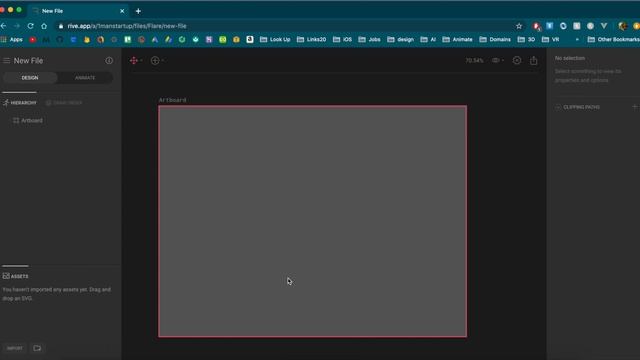Show hidden bookmarks overflow chevron
Image resolution: width=640 pixels, height=360 pixels.
click(x=577, y=39)
